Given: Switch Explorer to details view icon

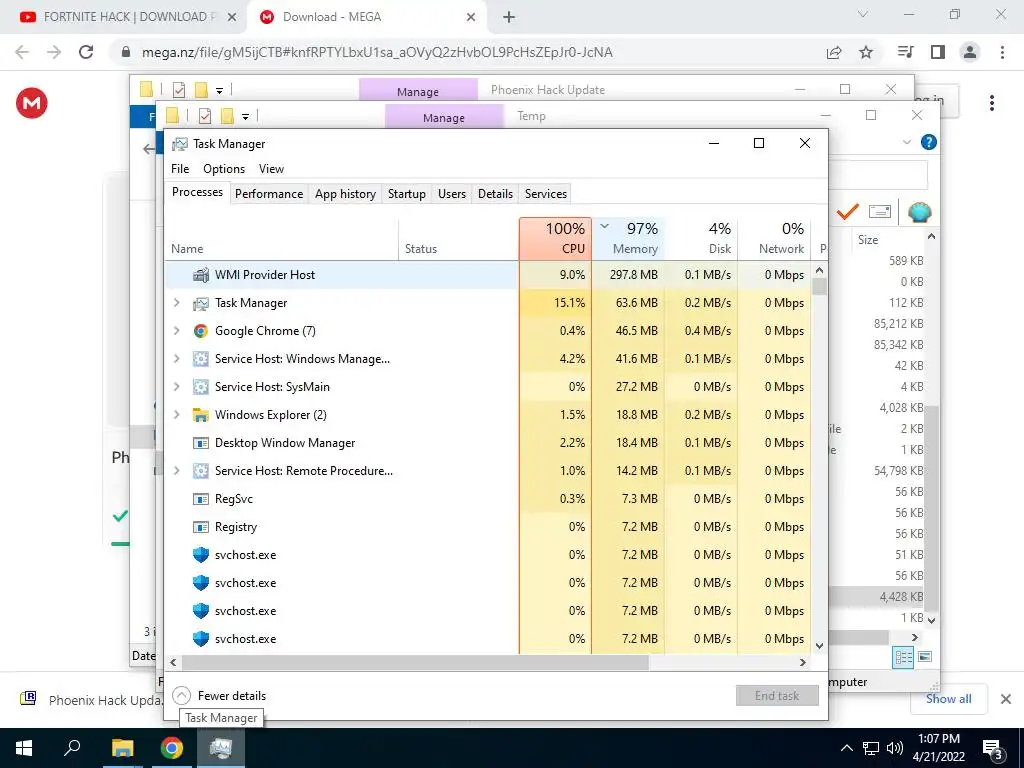Looking at the screenshot, I should tap(903, 657).
